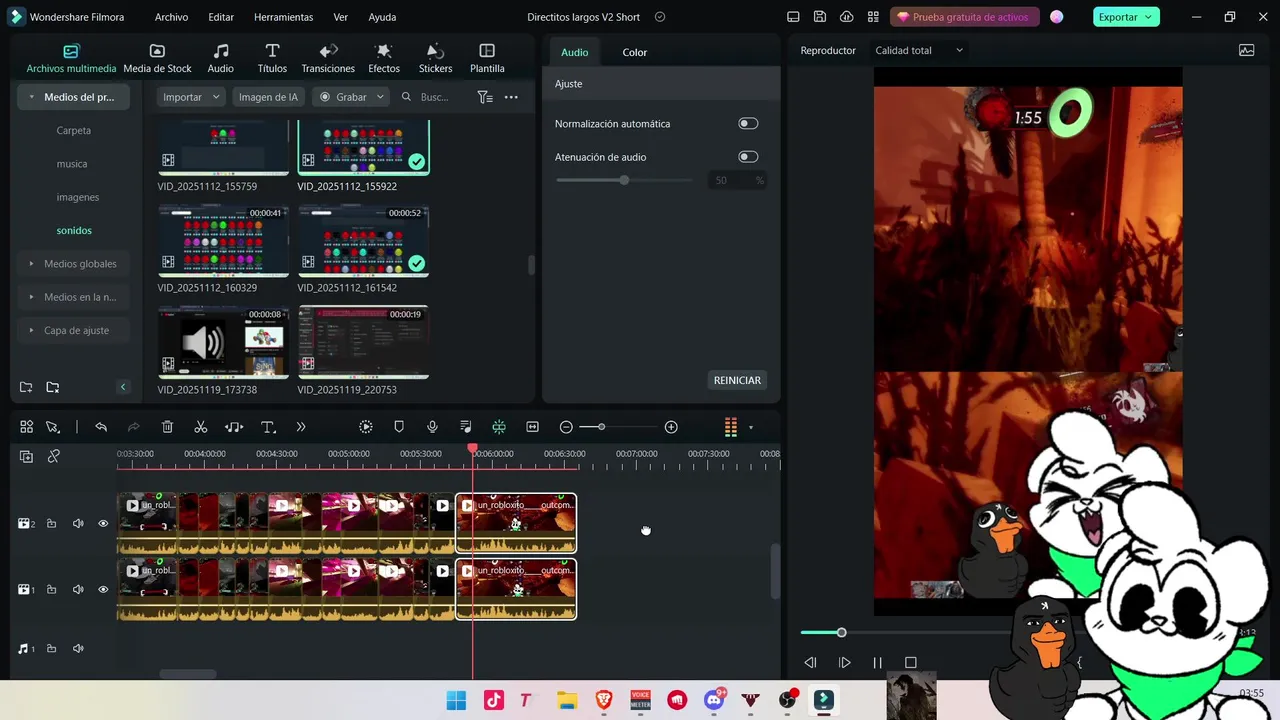Click the audio mixer playlist icon

[465, 427]
